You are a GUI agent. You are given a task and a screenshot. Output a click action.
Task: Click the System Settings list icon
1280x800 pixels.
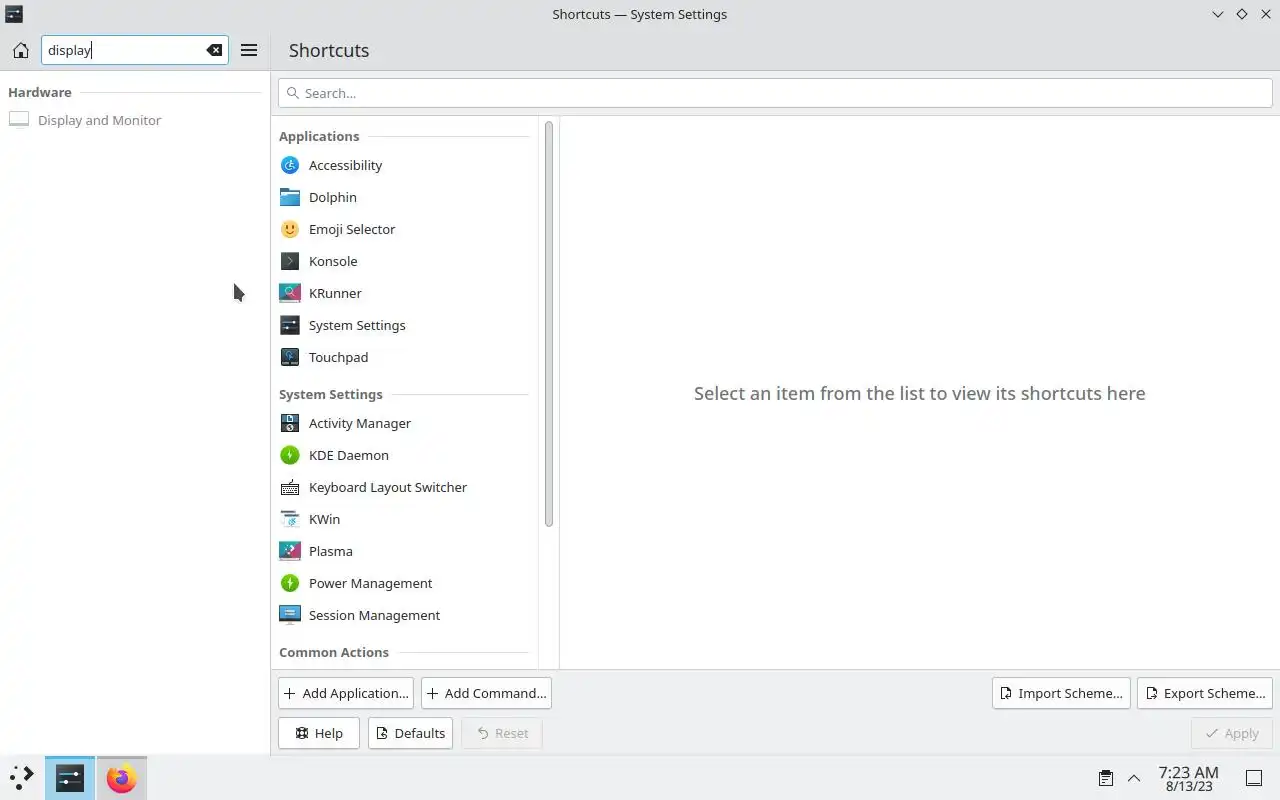pos(290,325)
